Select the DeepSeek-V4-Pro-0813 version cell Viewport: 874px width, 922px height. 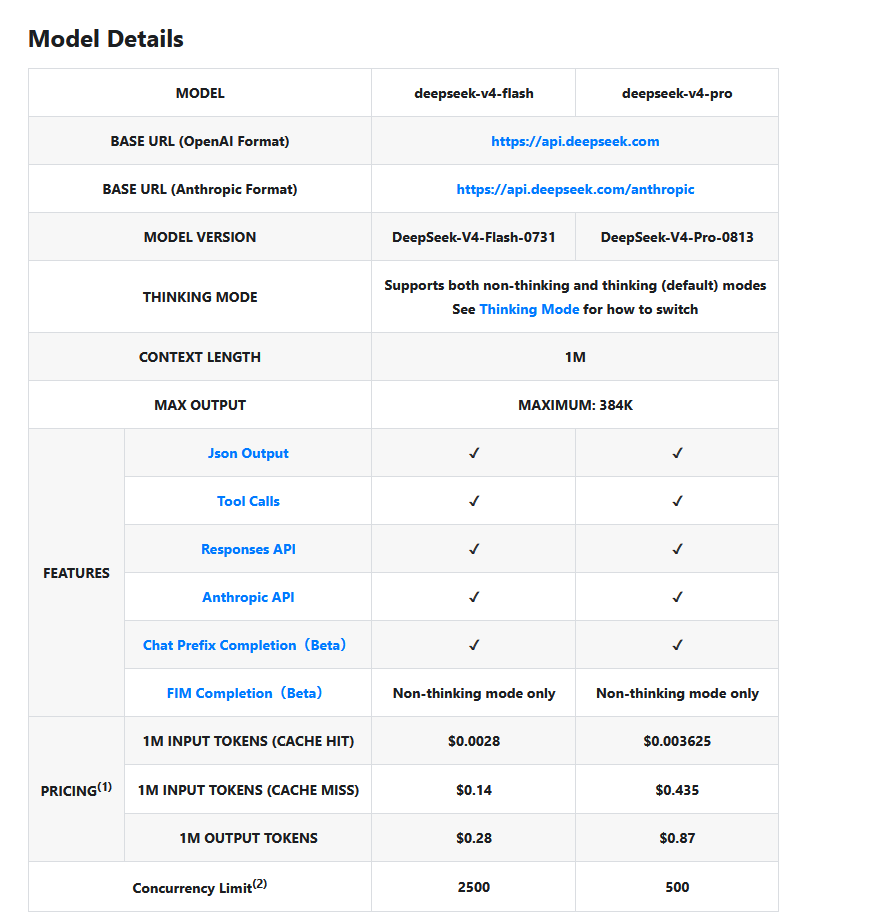(x=677, y=237)
